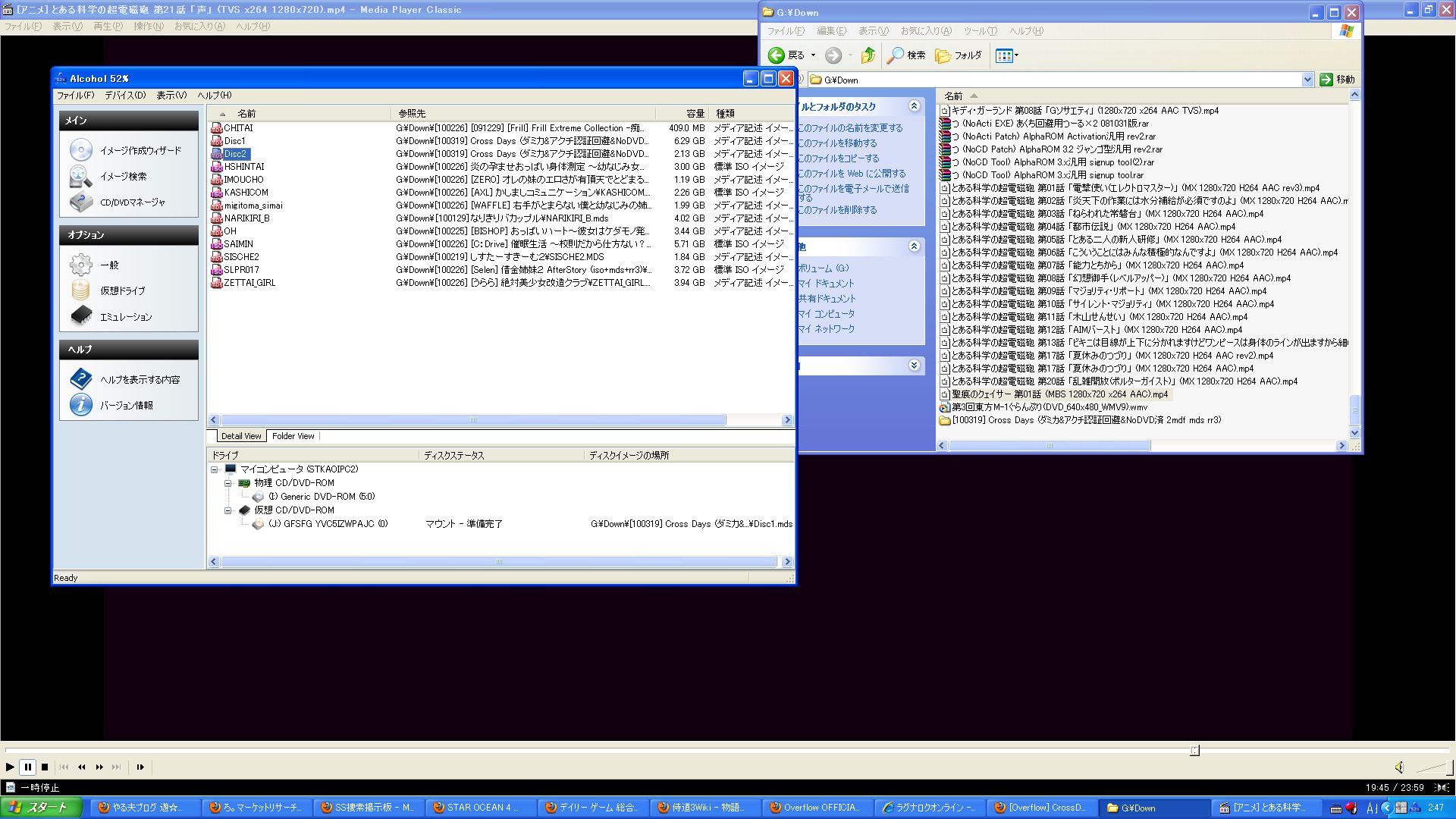Open the Image Creation Wizard in Alcohol 52%

pos(126,150)
